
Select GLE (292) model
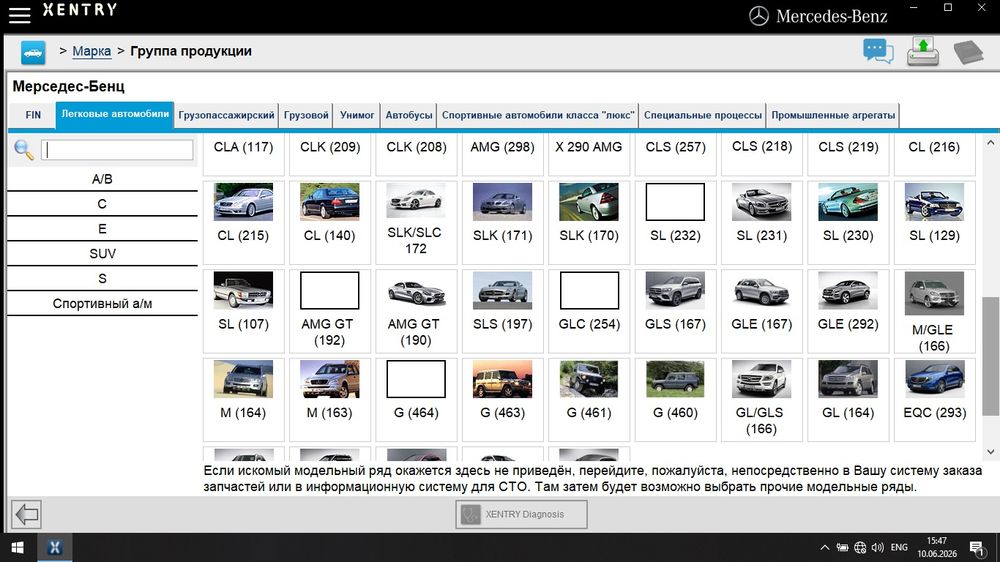[x=848, y=311]
